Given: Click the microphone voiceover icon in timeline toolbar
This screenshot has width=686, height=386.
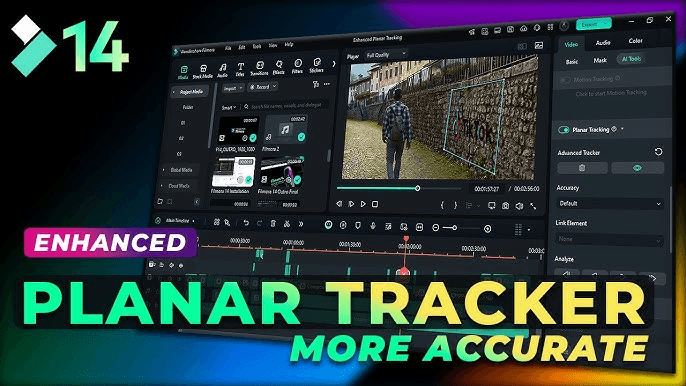Looking at the screenshot, I should pyautogui.click(x=373, y=225).
